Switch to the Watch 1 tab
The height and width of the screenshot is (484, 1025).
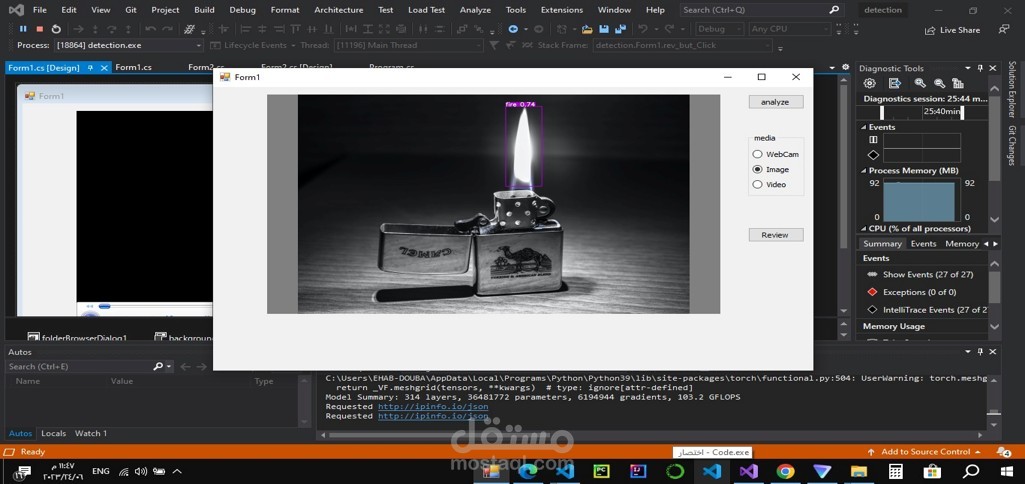pyautogui.click(x=91, y=433)
